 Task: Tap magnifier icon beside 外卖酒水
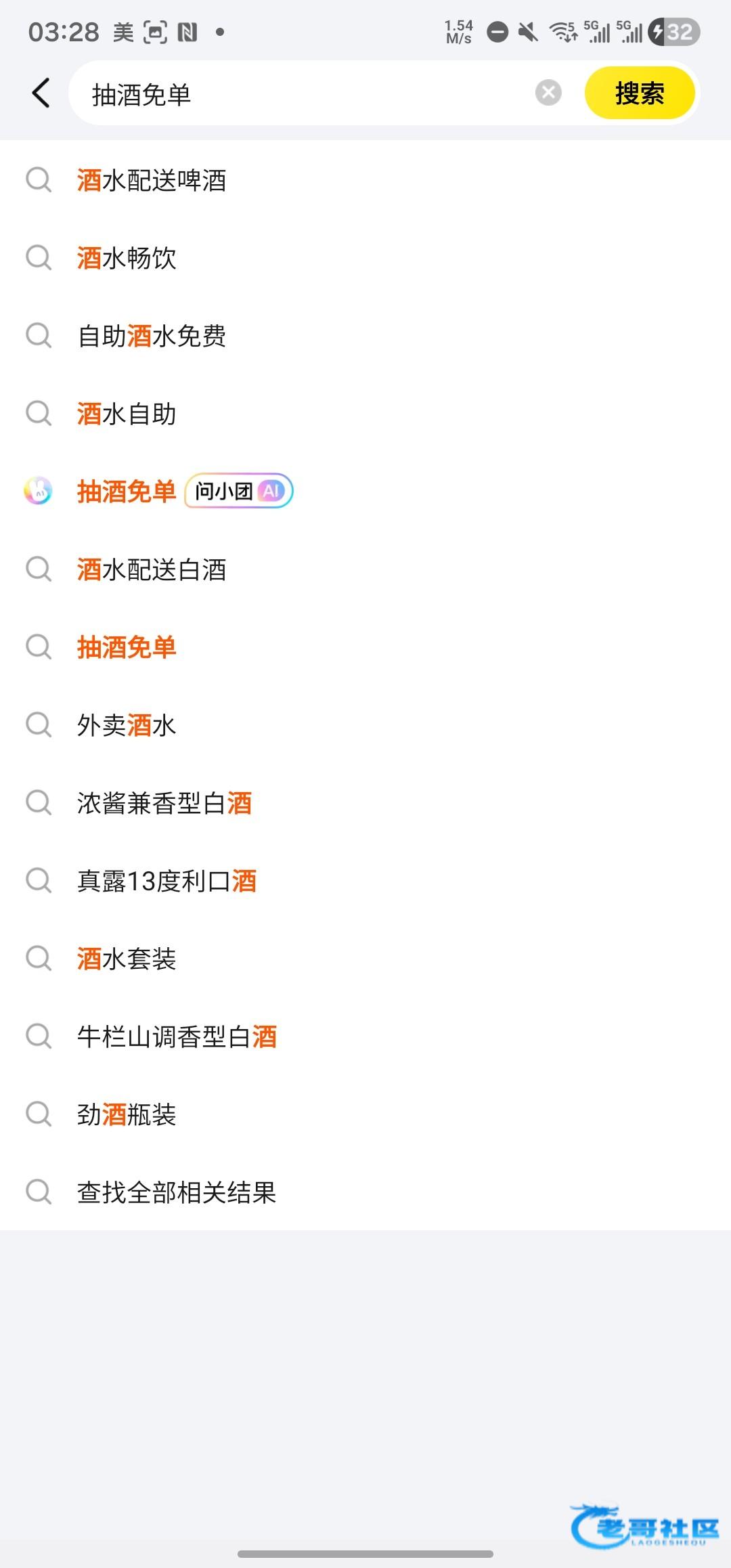[39, 724]
